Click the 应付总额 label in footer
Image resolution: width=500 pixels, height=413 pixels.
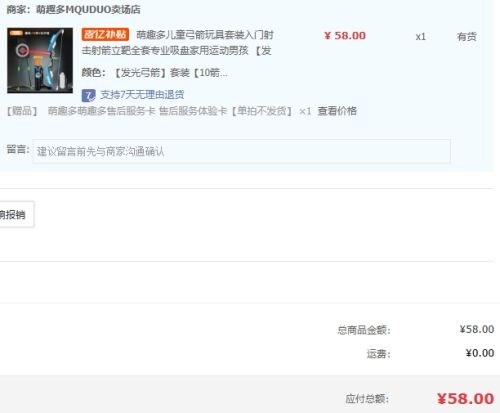click(x=367, y=399)
